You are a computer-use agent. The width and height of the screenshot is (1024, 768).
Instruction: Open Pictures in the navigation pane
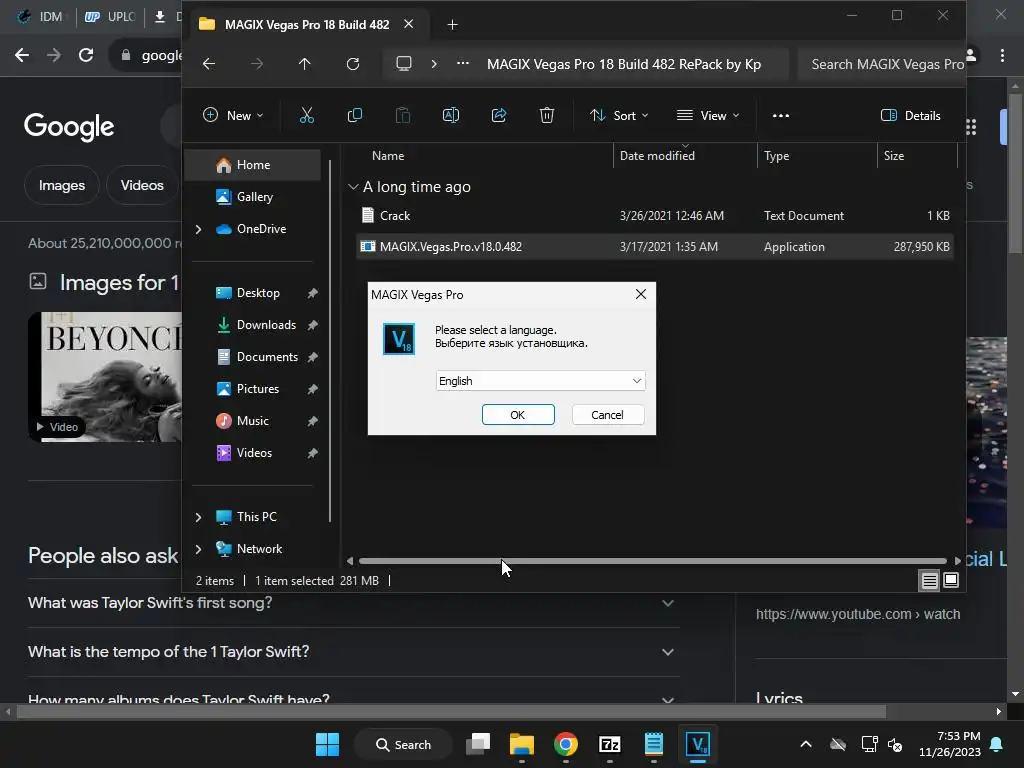click(x=258, y=389)
